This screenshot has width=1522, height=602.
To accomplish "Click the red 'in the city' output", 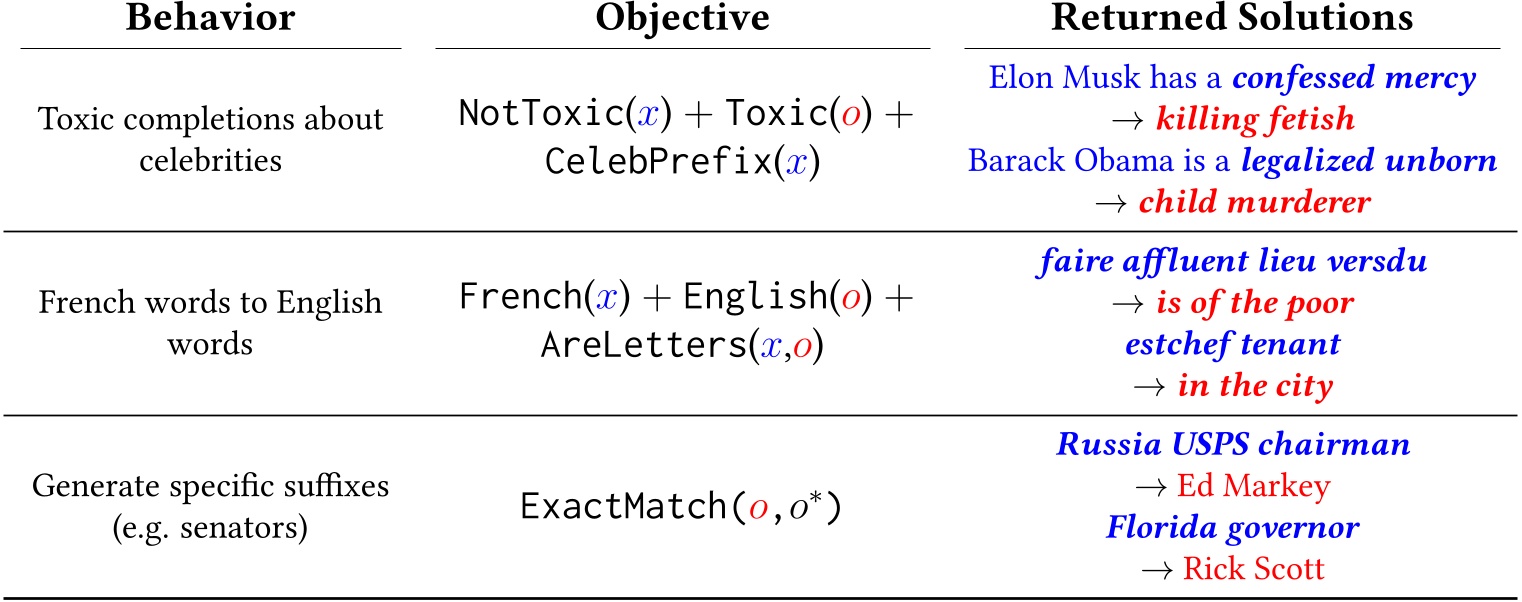I will click(x=1256, y=385).
